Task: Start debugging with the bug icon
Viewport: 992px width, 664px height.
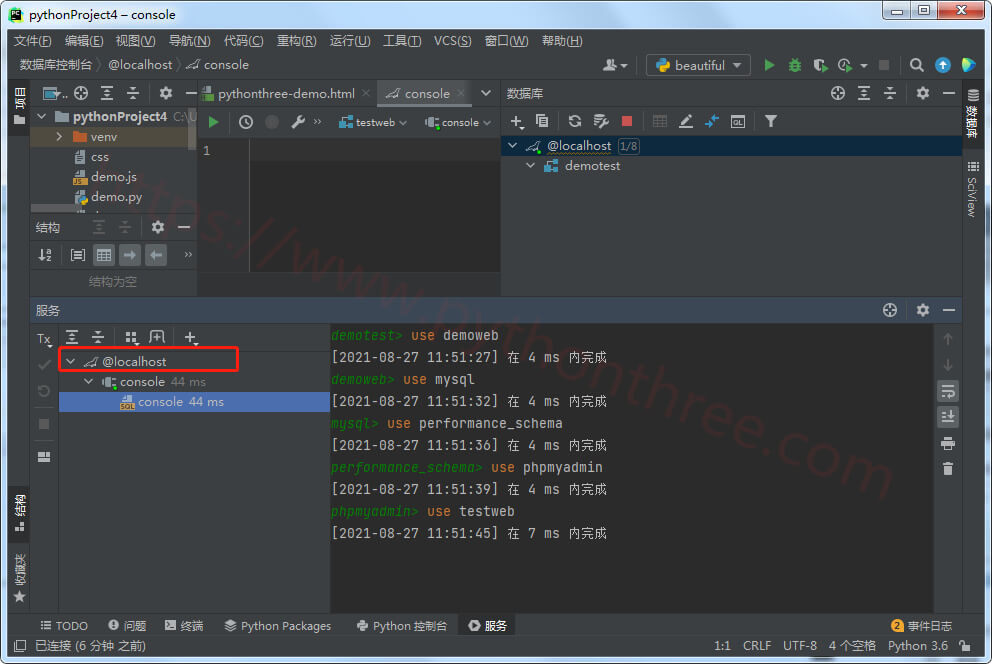Action: click(795, 65)
